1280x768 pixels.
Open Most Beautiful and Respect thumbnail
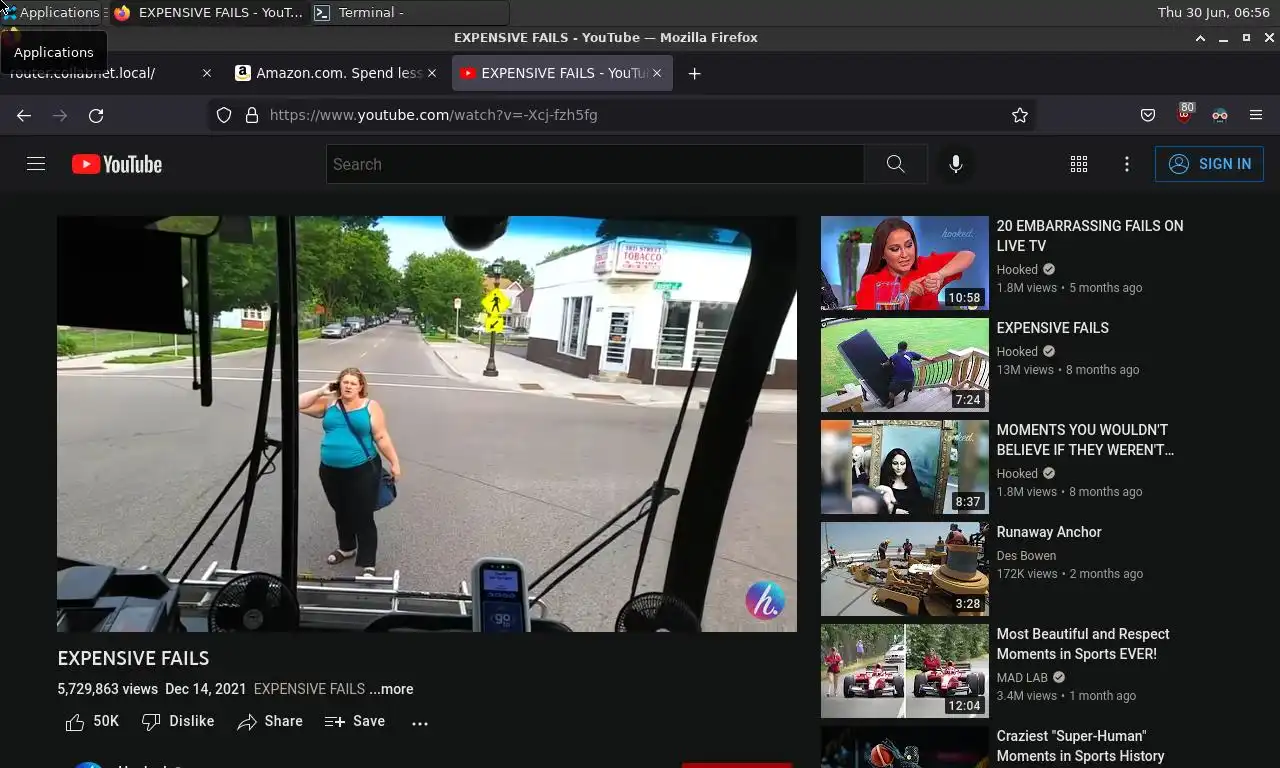click(905, 671)
